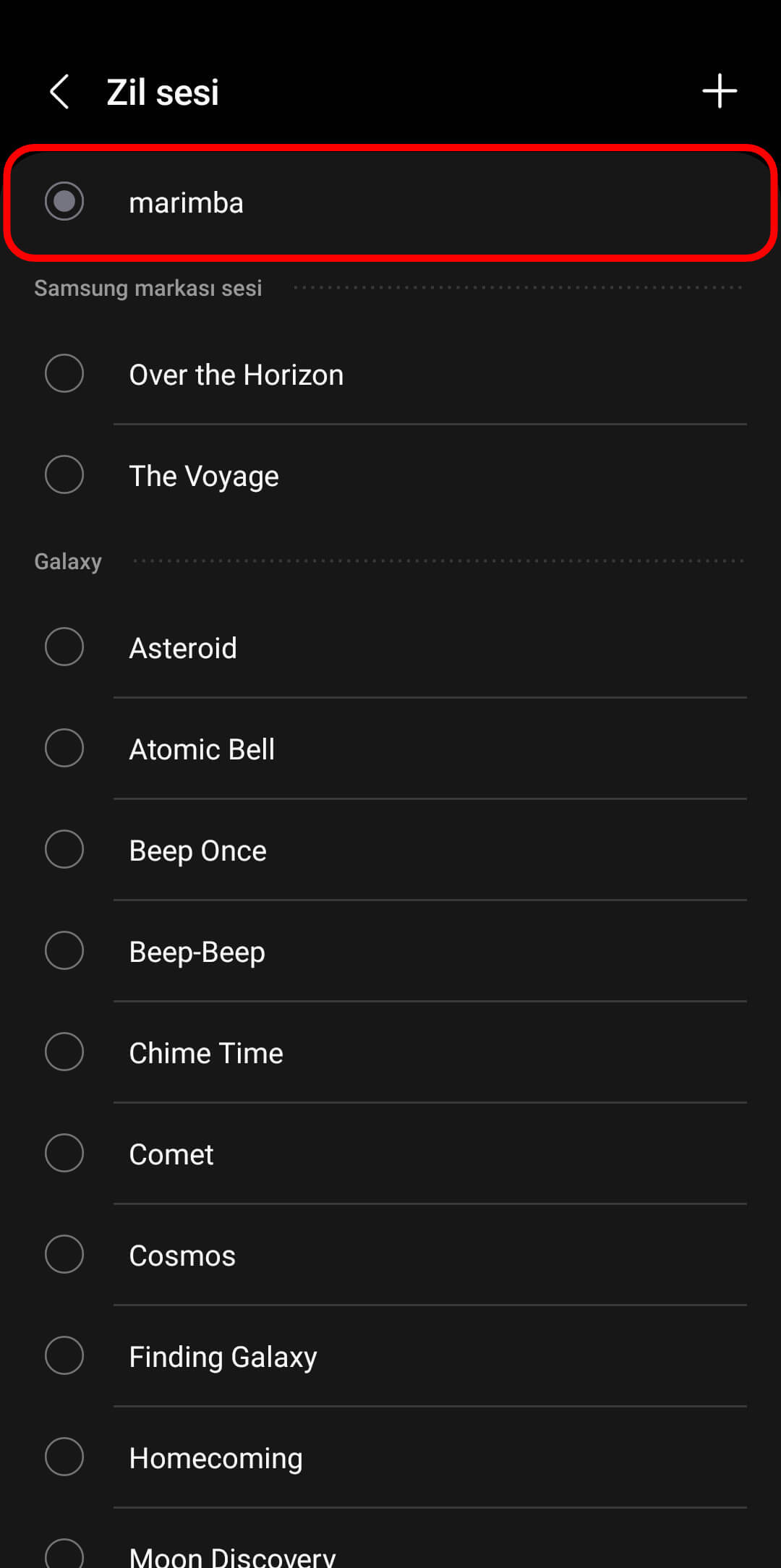Tap the Over the Horizon label
Image resolution: width=781 pixels, height=1568 pixels.
236,375
